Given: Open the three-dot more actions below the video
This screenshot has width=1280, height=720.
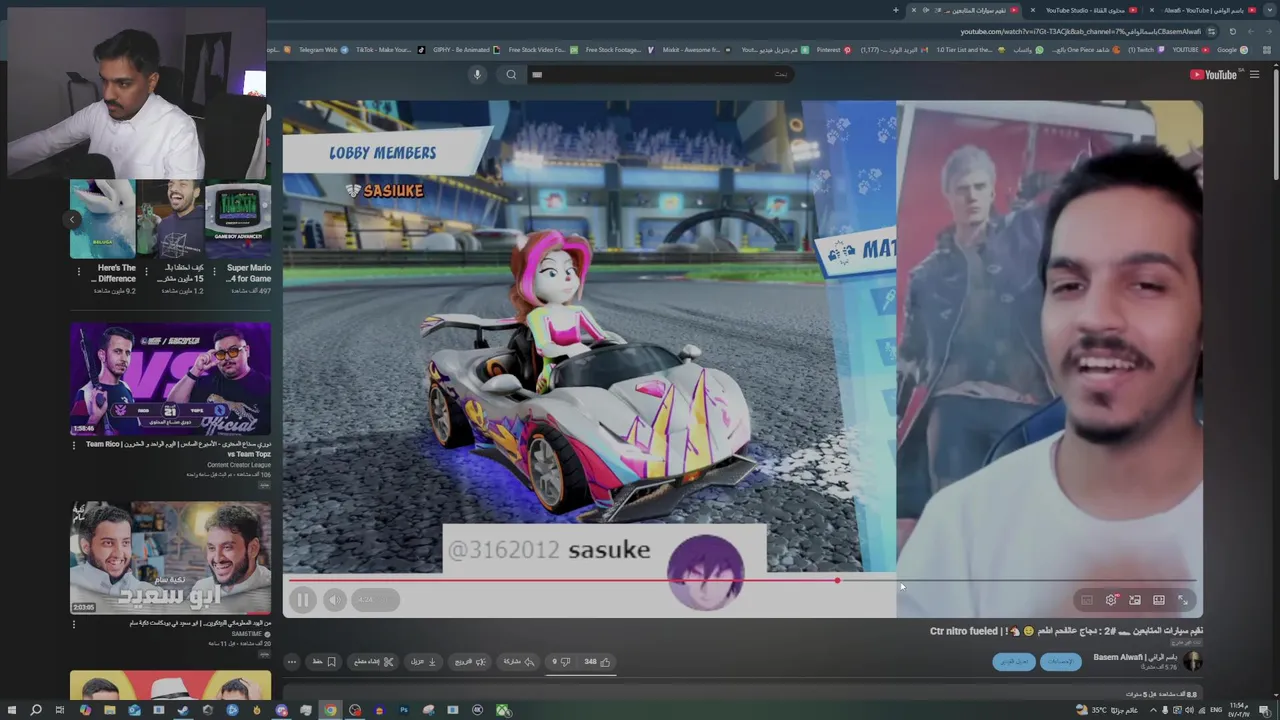Looking at the screenshot, I should [292, 661].
